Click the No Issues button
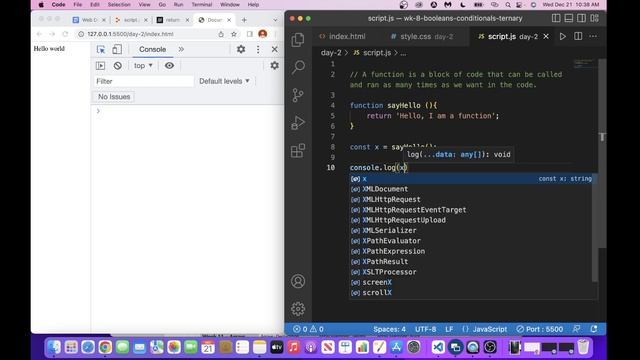This screenshot has width=640, height=360. click(x=114, y=97)
